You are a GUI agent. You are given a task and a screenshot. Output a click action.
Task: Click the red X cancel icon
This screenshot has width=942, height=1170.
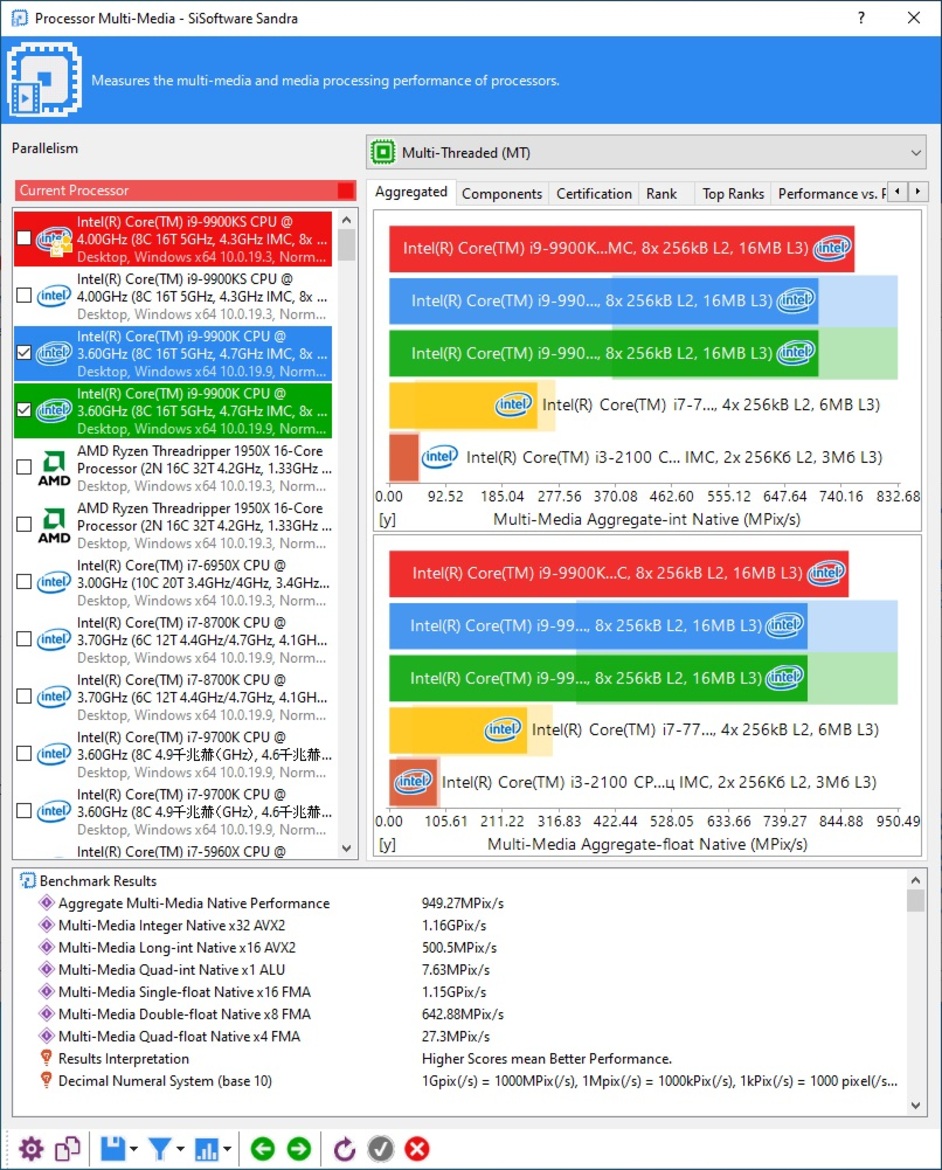tap(417, 1148)
